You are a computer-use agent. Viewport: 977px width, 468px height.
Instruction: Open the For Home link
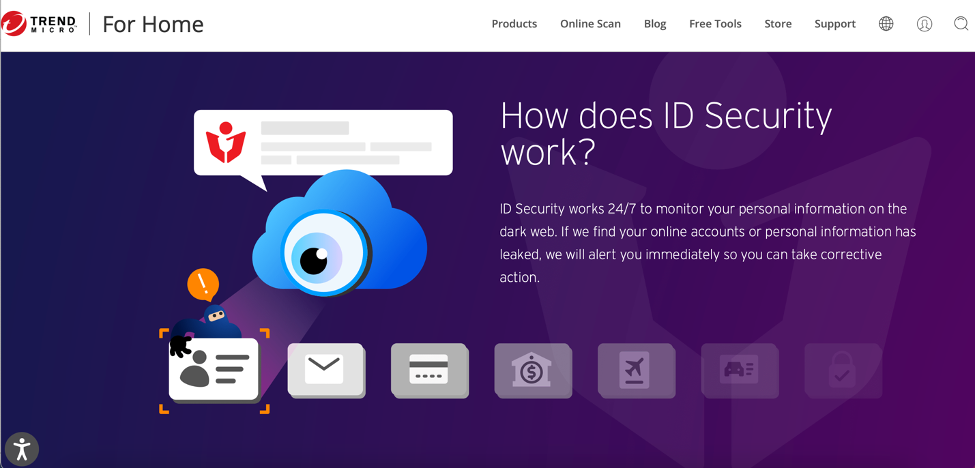pyautogui.click(x=153, y=24)
